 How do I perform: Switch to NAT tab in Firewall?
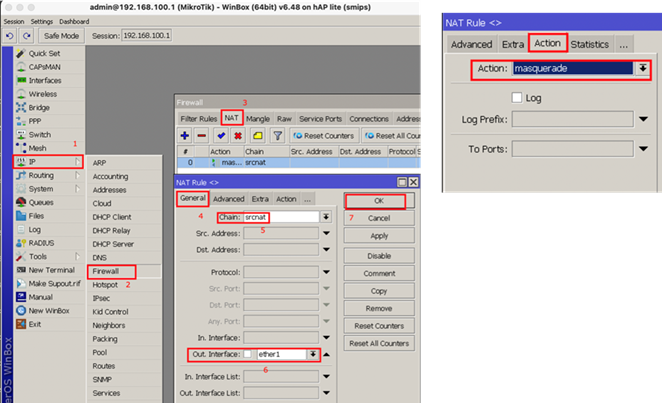coord(231,118)
